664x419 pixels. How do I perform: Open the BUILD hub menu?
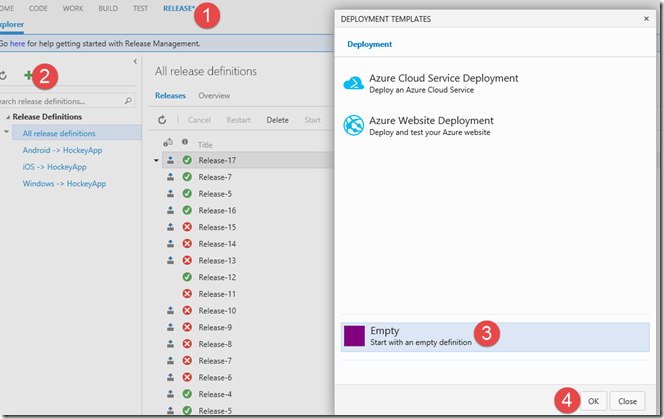pos(108,8)
